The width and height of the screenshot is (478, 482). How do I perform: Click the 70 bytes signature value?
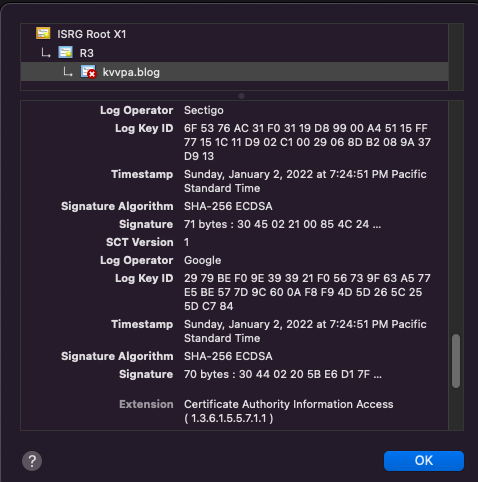point(283,374)
